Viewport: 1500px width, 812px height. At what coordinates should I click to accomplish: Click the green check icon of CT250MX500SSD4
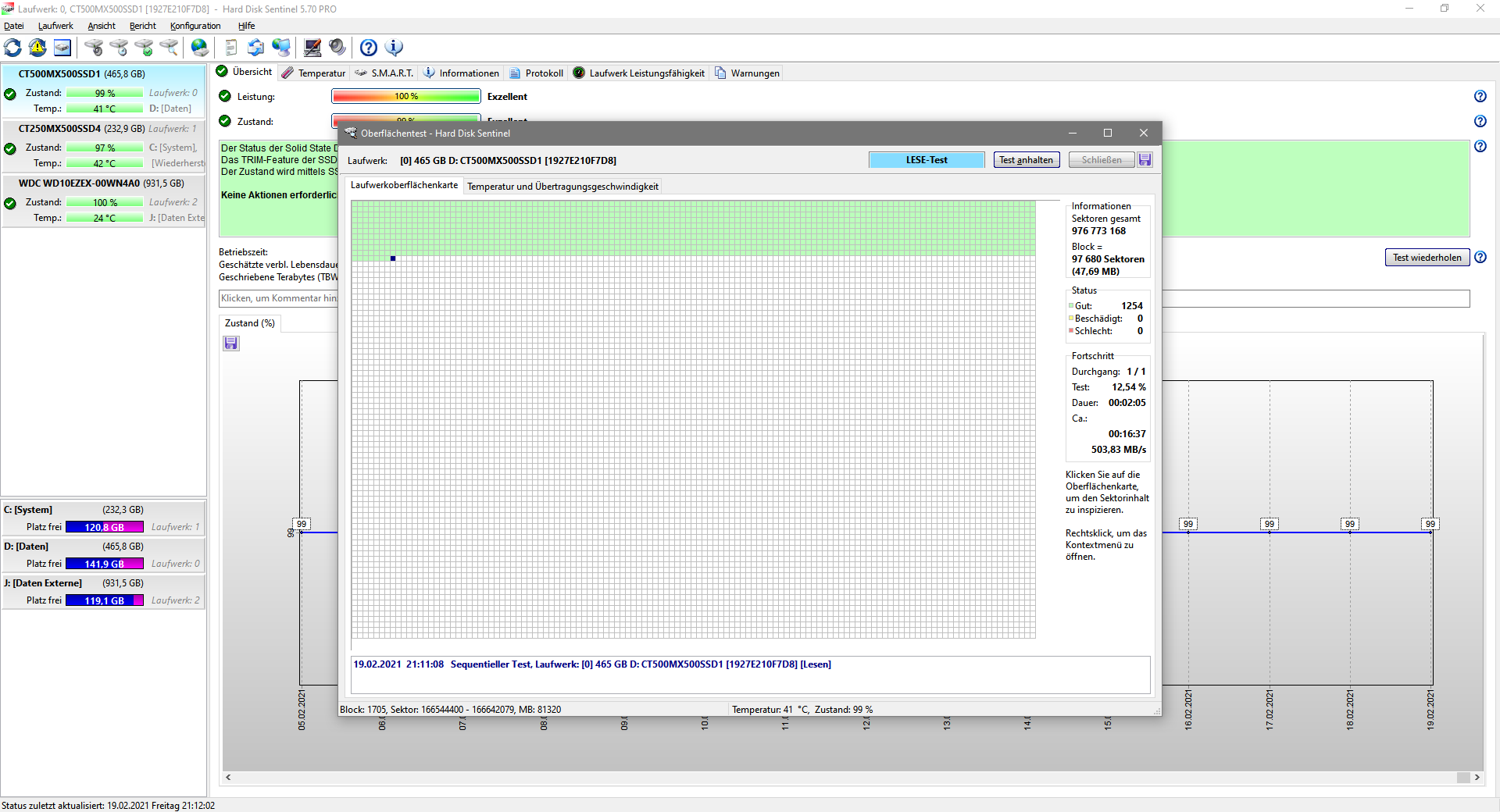click(x=10, y=148)
